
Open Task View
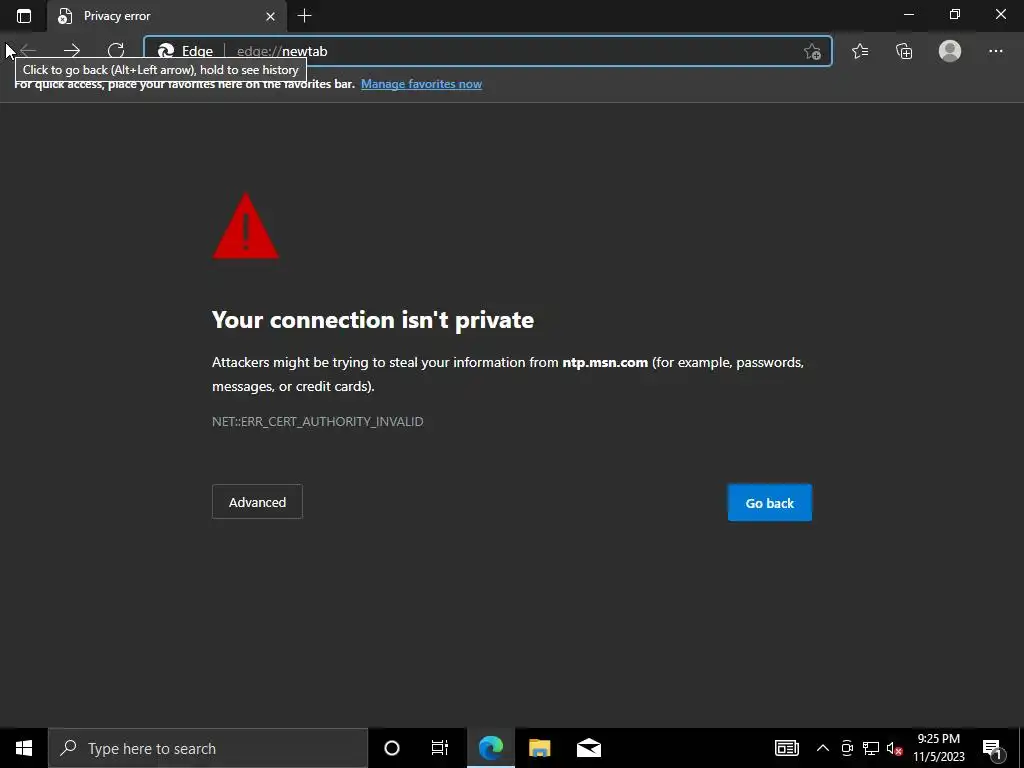point(440,748)
